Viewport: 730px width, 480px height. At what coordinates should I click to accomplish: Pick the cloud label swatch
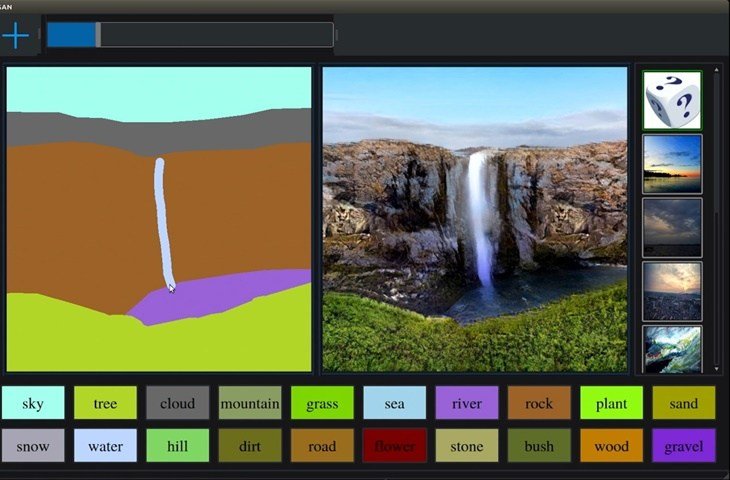177,403
